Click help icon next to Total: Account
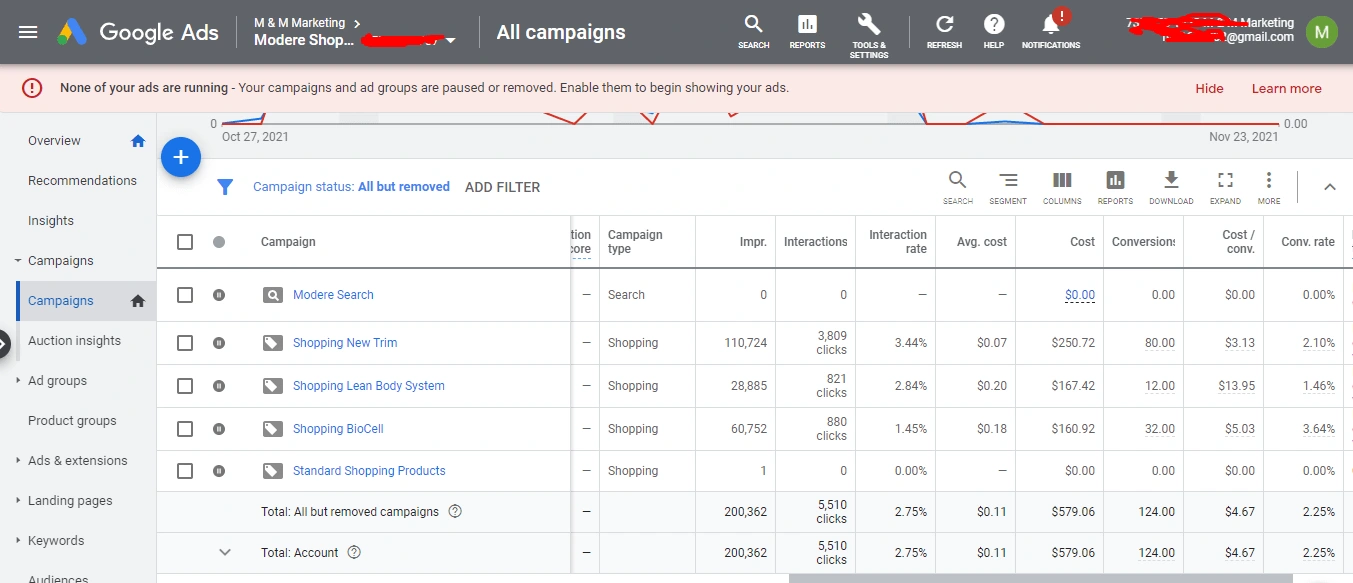The height and width of the screenshot is (583, 1353). [x=354, y=552]
